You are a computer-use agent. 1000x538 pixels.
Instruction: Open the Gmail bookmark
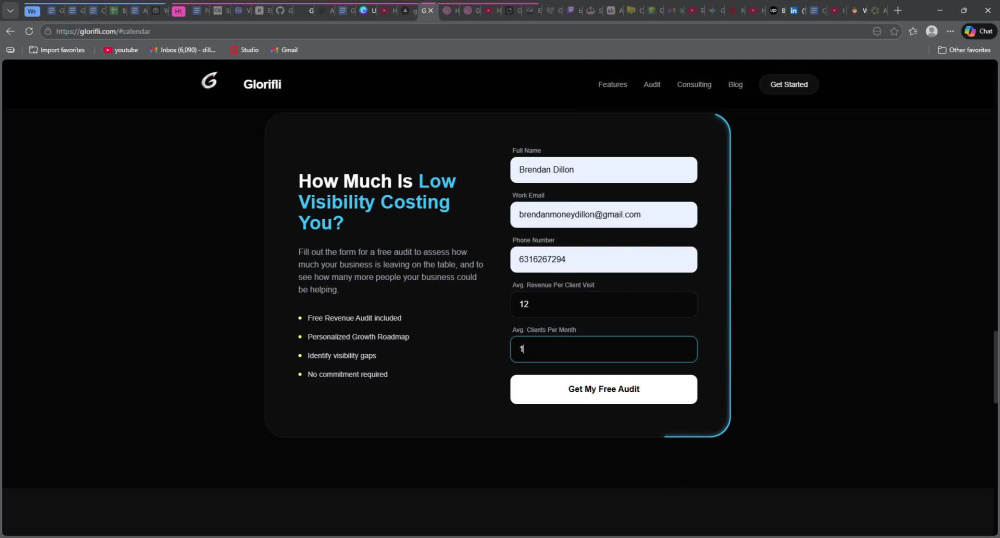tap(284, 50)
